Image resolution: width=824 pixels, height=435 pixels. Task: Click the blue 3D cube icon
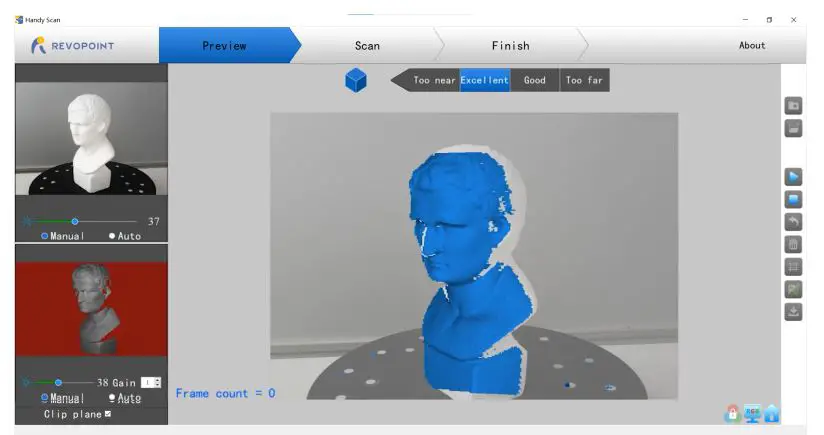tap(356, 80)
